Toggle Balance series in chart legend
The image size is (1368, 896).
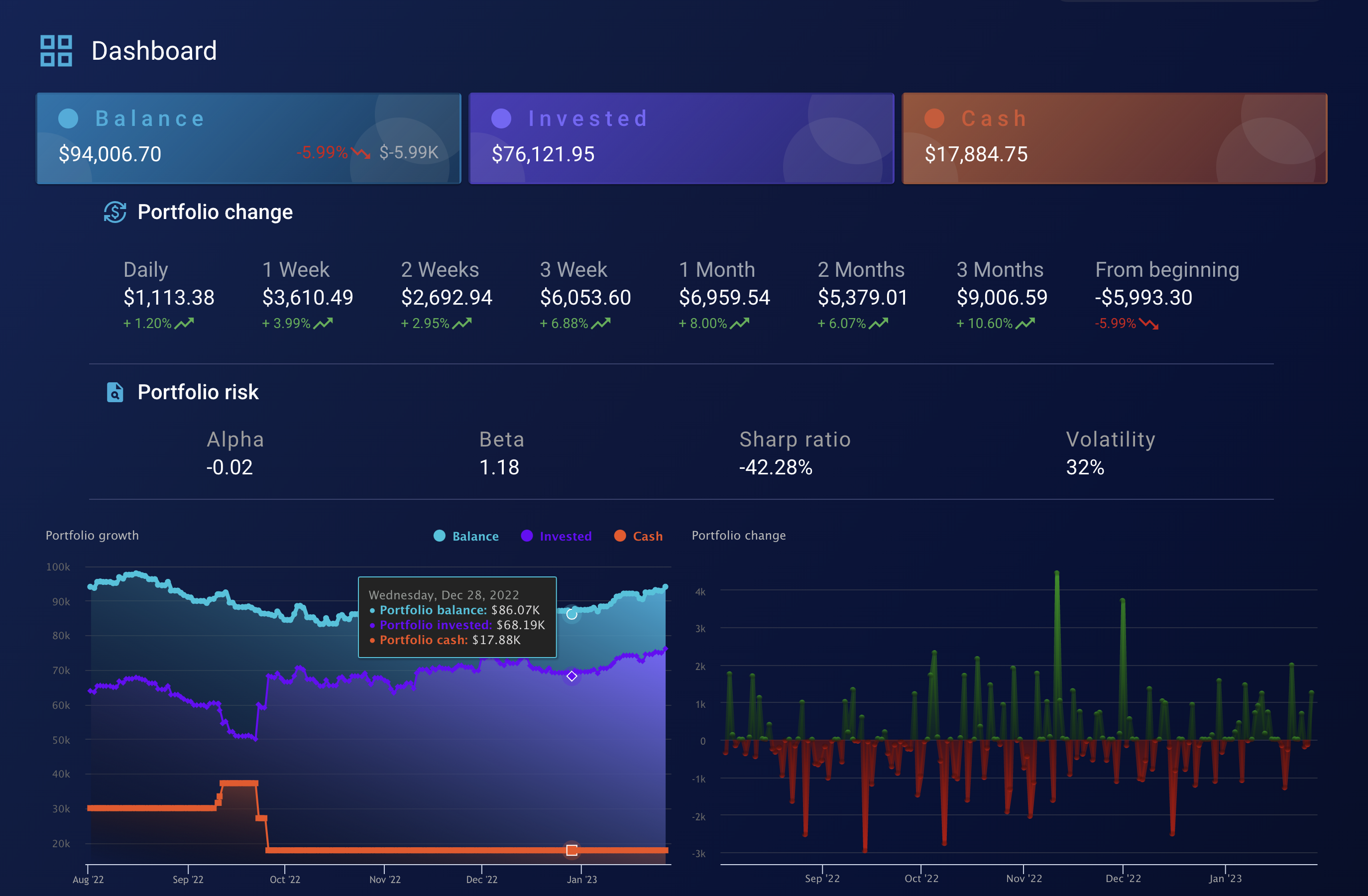pos(475,536)
